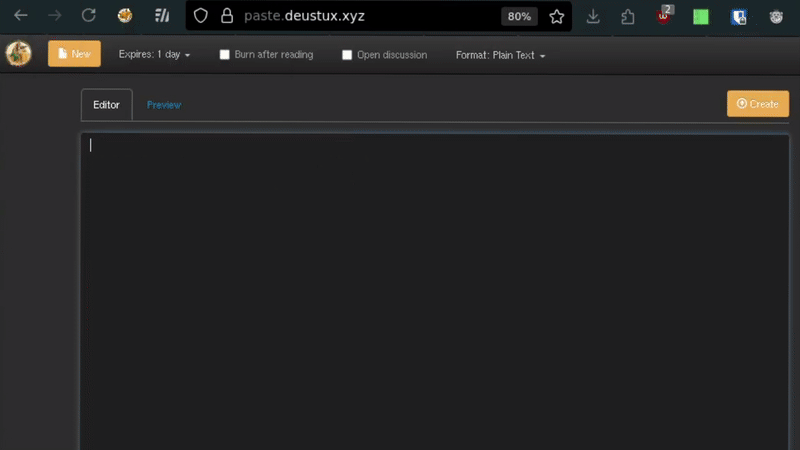800x450 pixels.
Task: Click the striped toolbar icon beside address bar
Action: pos(162,16)
